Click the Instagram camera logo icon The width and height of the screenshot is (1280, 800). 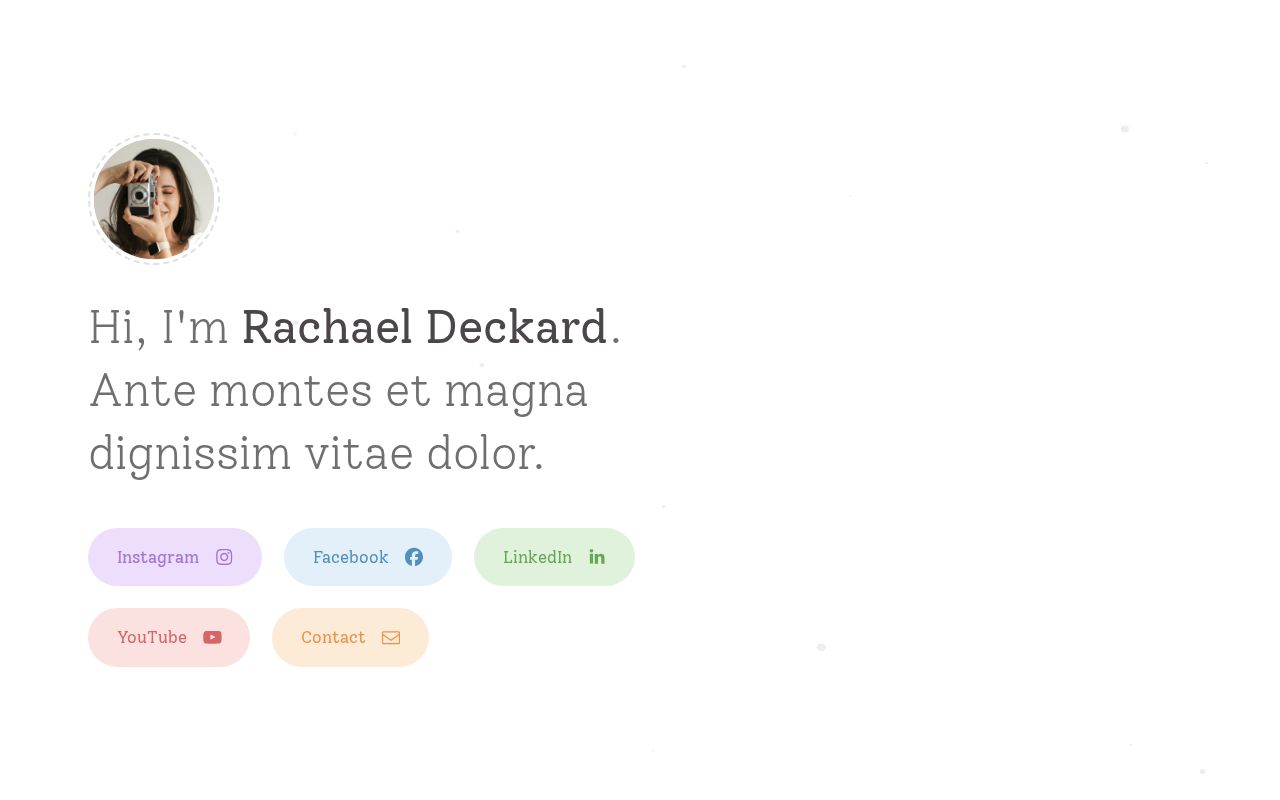coord(224,557)
